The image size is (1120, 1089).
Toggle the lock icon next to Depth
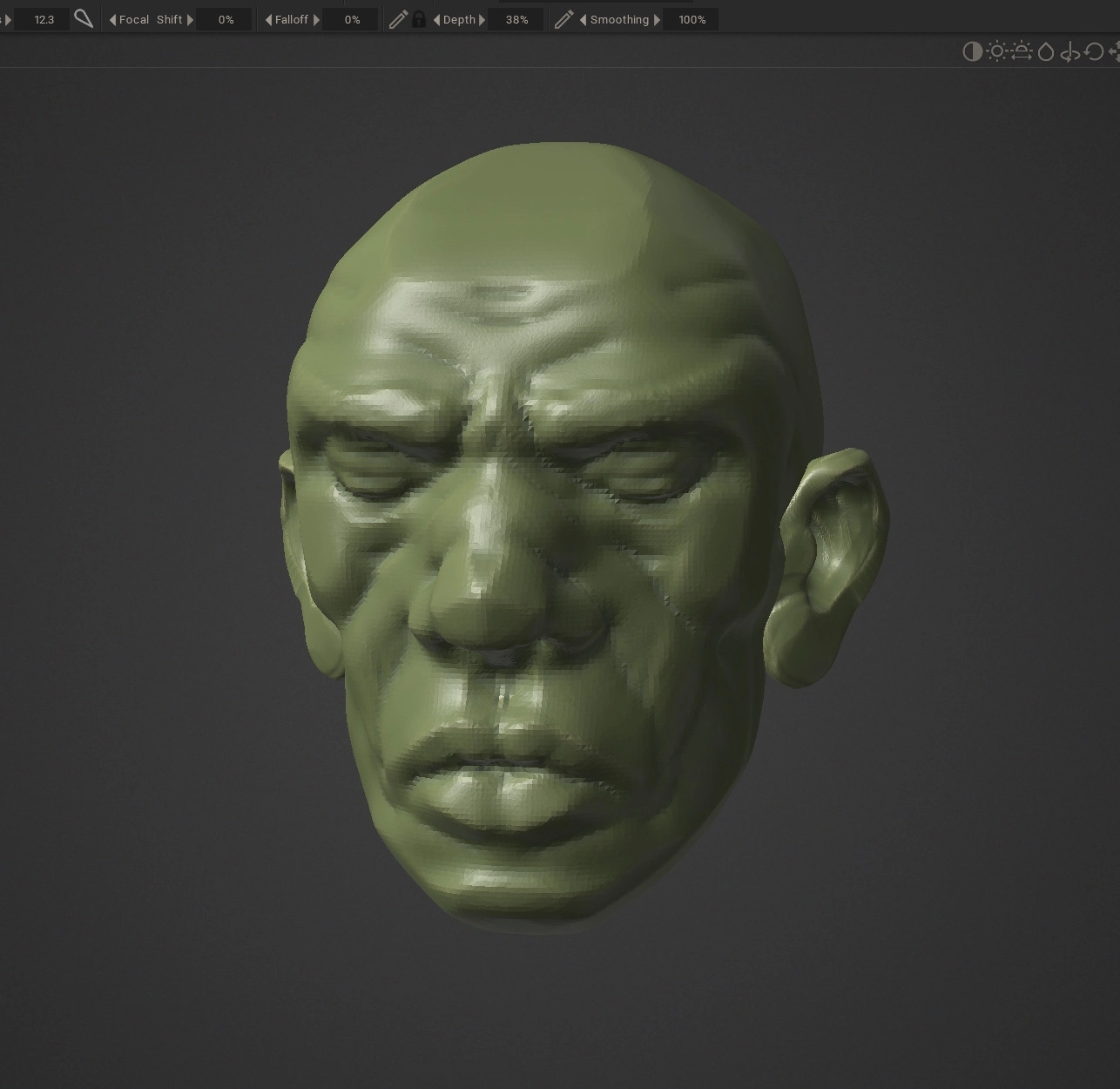419,19
